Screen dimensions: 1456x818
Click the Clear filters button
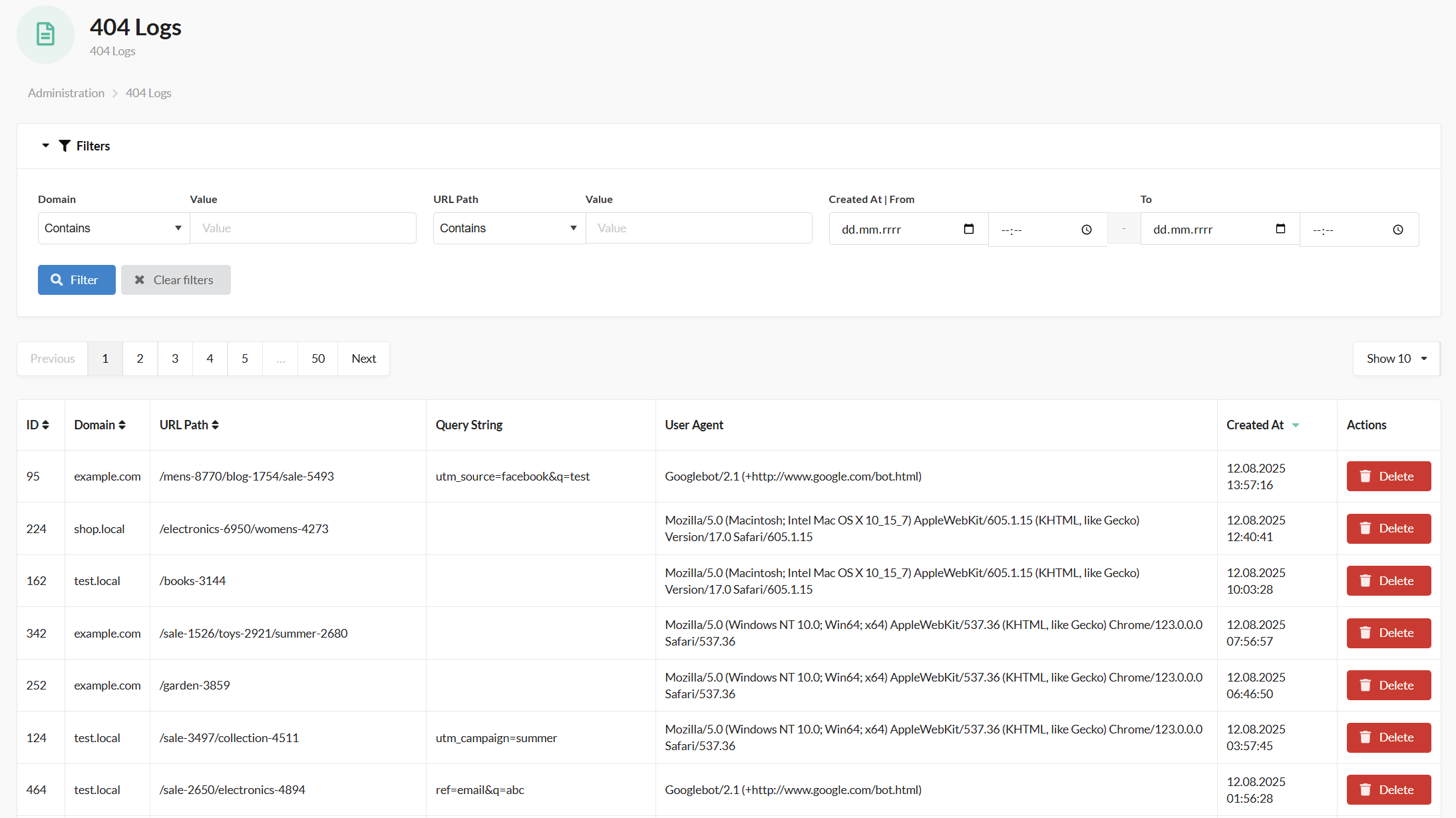coord(176,280)
